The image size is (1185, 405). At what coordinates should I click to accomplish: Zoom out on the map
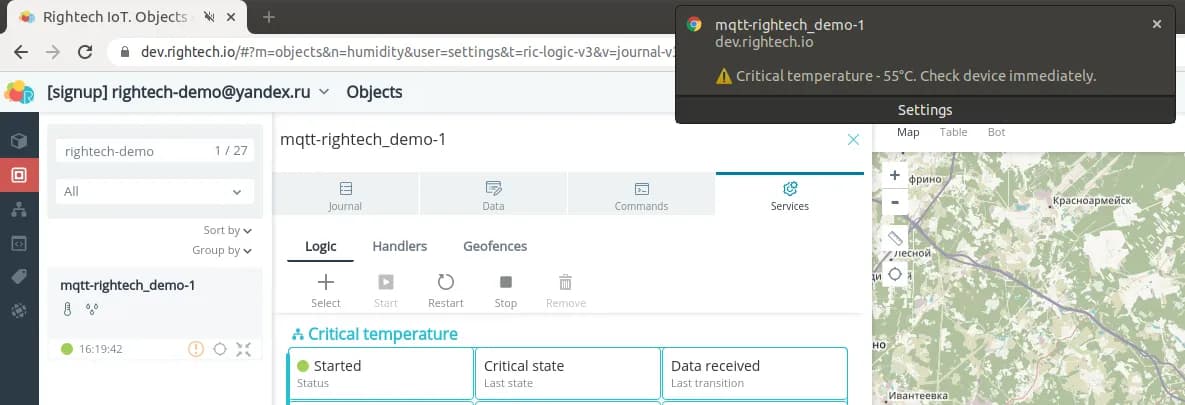pyautogui.click(x=895, y=201)
